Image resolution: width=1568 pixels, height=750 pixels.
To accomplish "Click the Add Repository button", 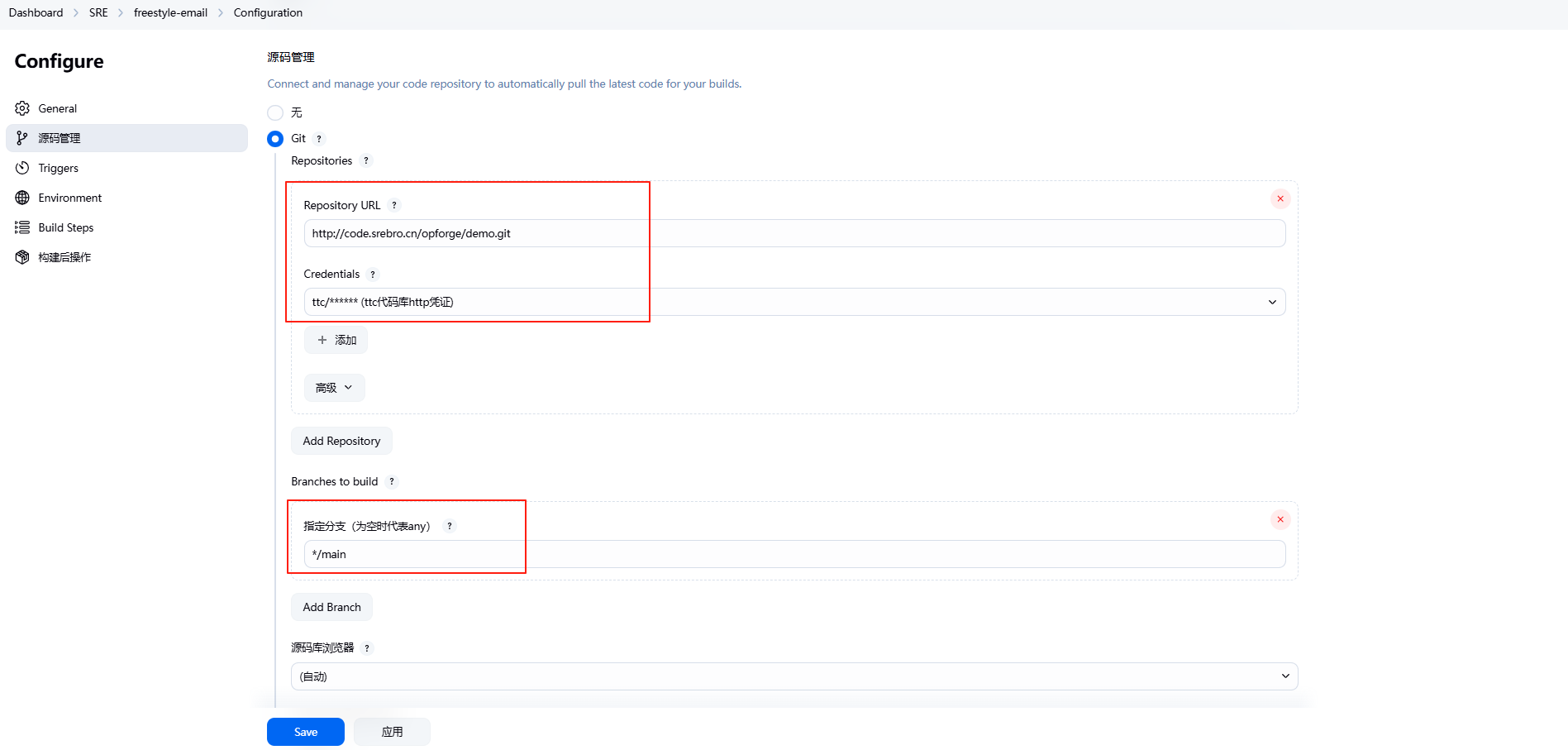I will pos(341,441).
